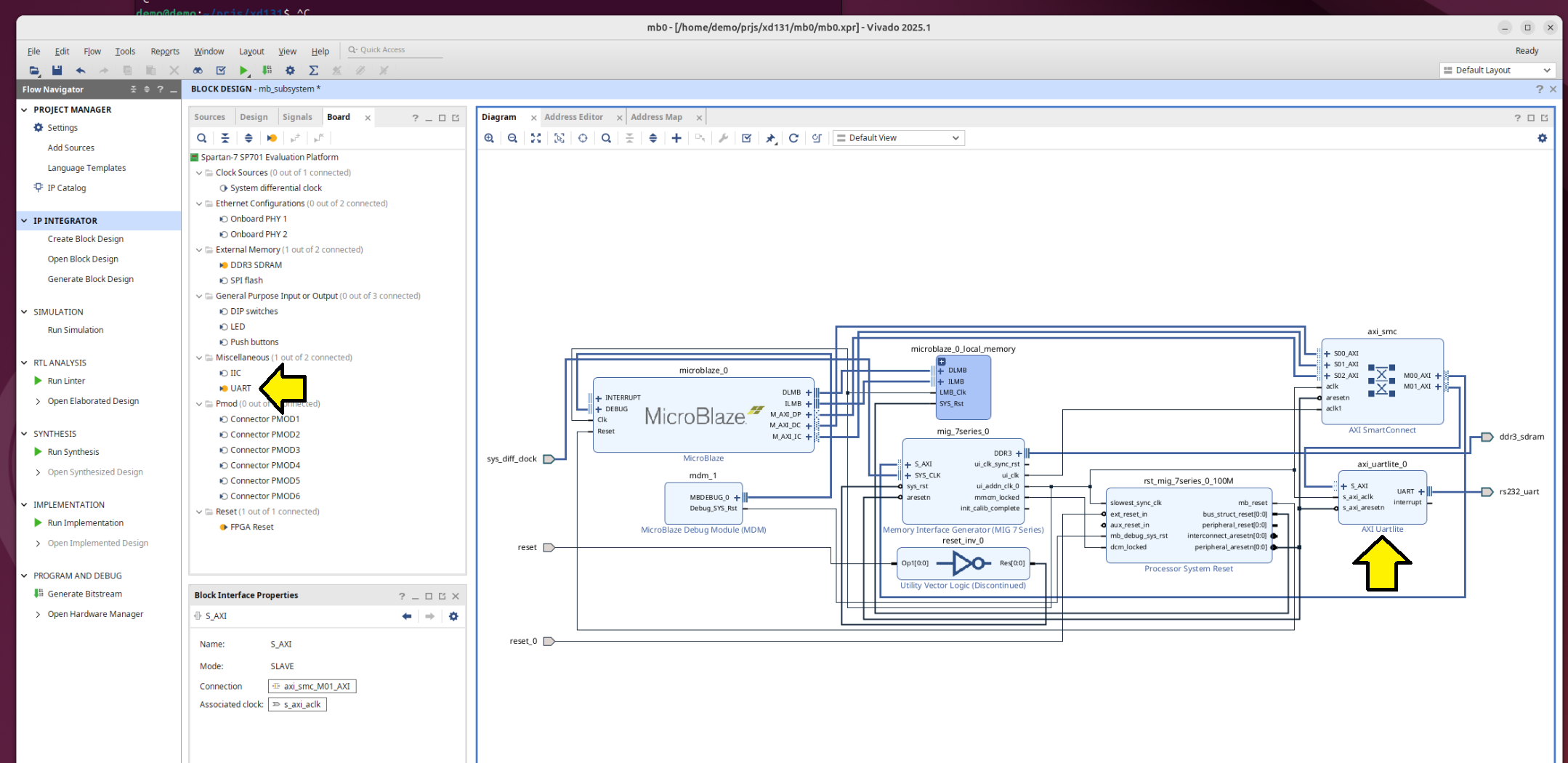Switch to the Sources tab

pos(209,116)
